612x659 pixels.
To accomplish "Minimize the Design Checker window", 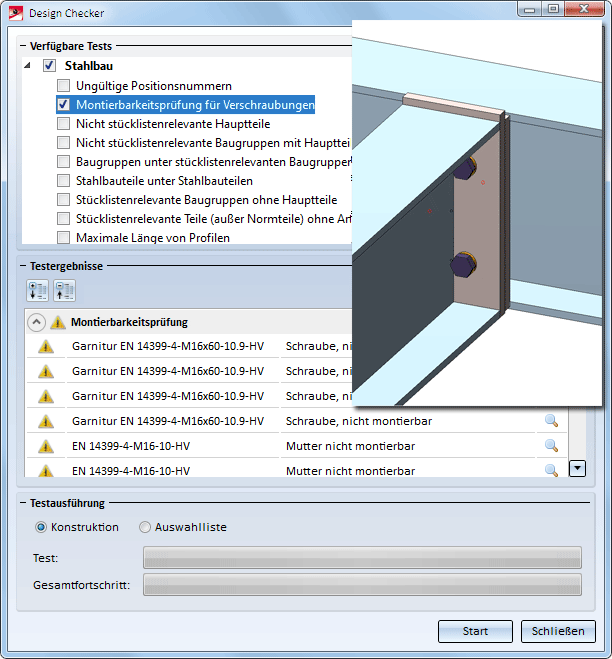I will point(529,9).
